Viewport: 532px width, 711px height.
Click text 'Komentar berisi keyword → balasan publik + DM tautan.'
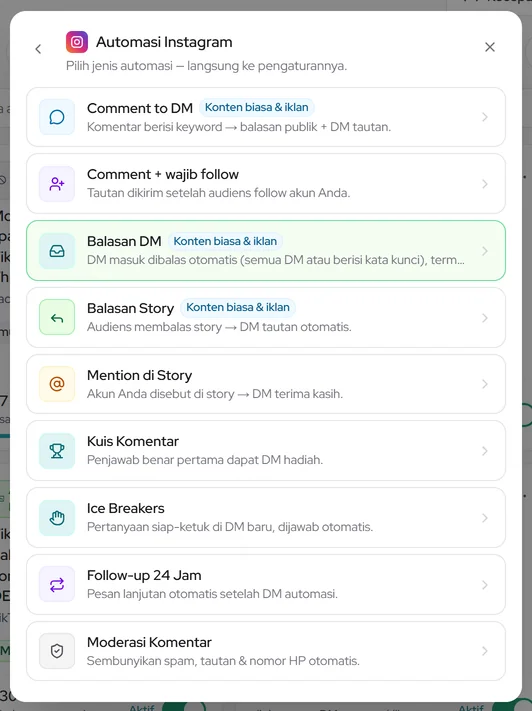[239, 127]
